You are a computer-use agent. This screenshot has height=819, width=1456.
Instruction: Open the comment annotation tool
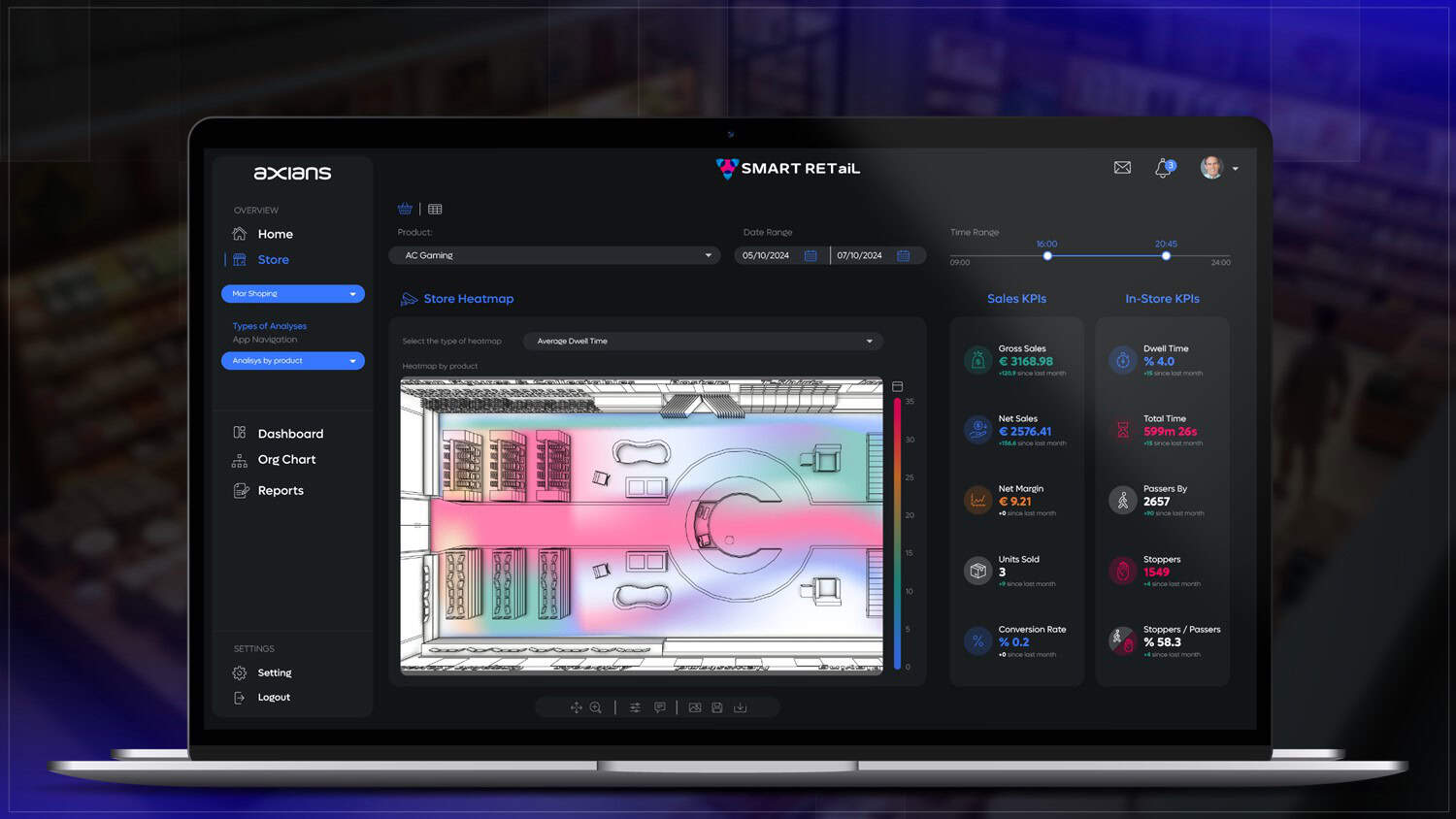pyautogui.click(x=660, y=707)
